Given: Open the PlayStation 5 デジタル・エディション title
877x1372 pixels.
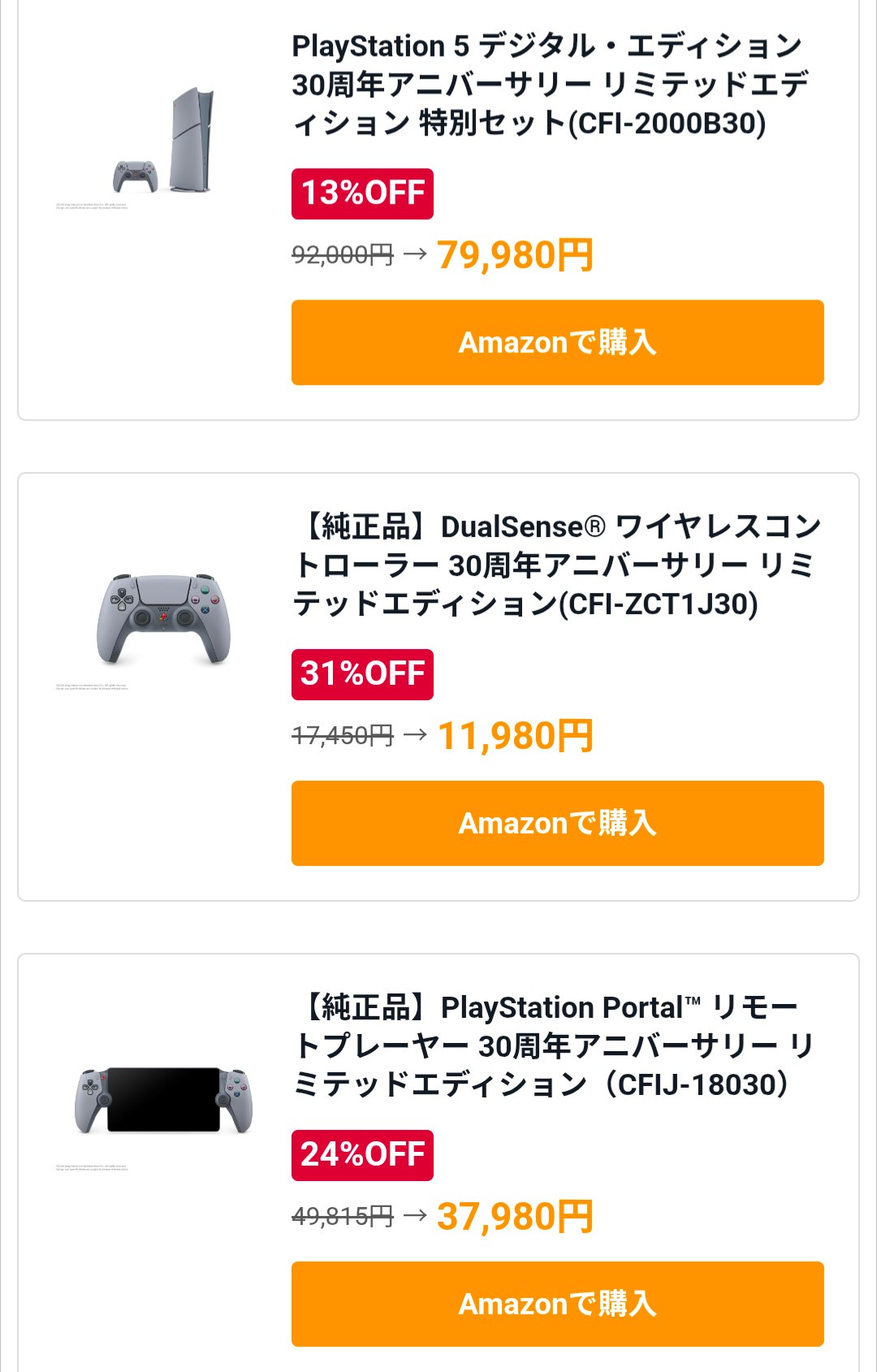Looking at the screenshot, I should 549,84.
